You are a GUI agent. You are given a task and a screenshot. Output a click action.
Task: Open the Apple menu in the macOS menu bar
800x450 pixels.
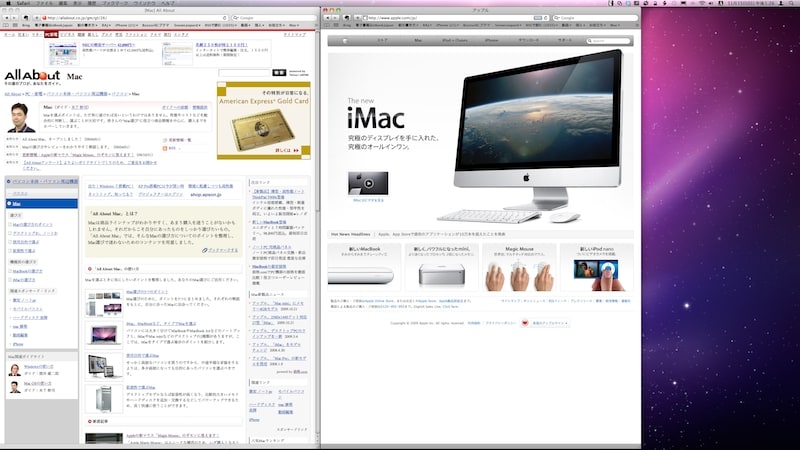click(7, 4)
